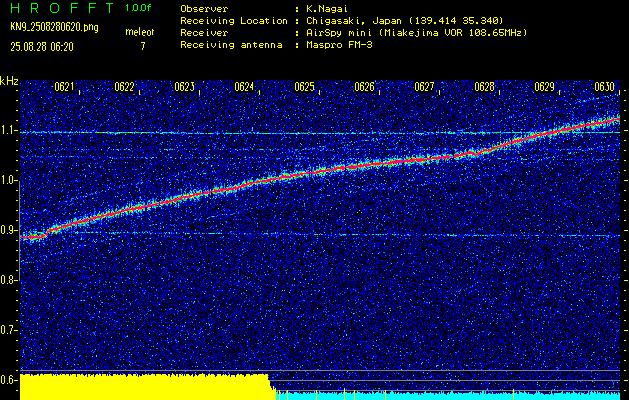Image resolution: width=629 pixels, height=400 pixels.
Task: Click the Receiving antenna label
Action: 231,45
